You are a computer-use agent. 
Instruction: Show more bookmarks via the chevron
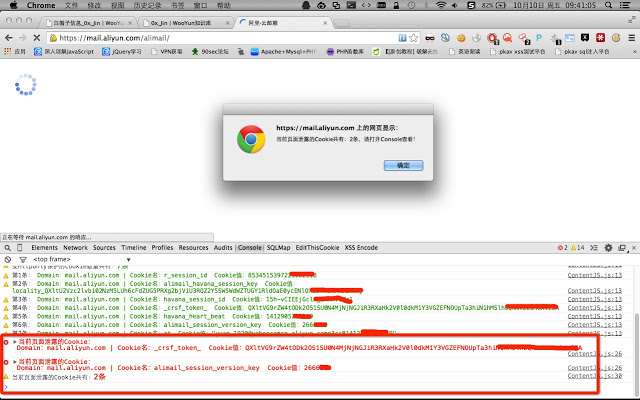click(634, 51)
